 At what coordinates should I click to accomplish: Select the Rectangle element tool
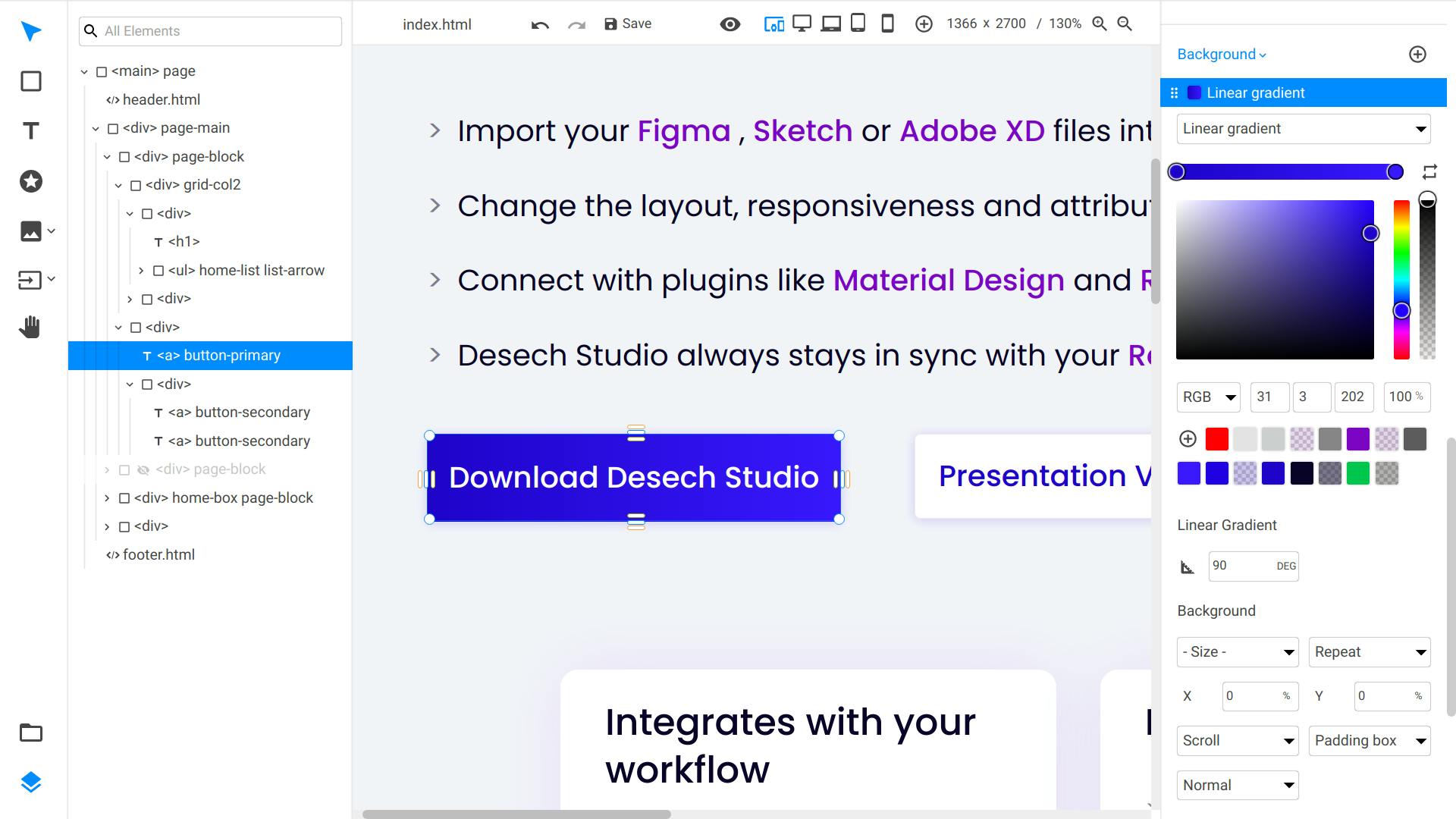(30, 81)
